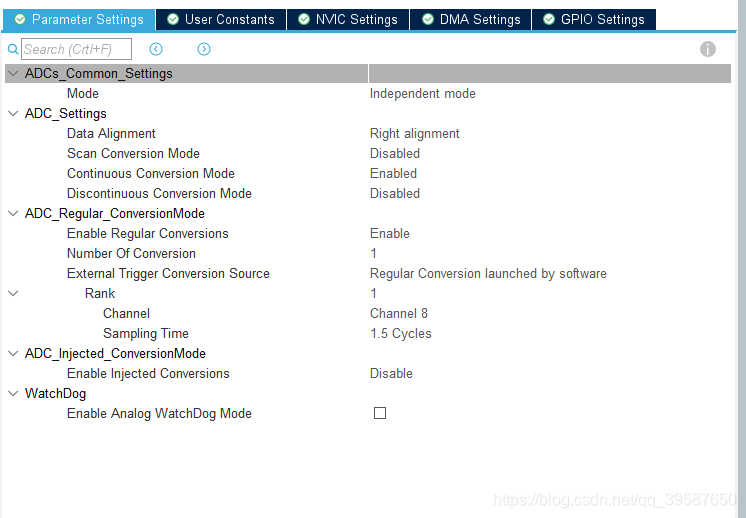Select the Enable Analog WatchDog Mode label
The width and height of the screenshot is (746, 518).
159,413
